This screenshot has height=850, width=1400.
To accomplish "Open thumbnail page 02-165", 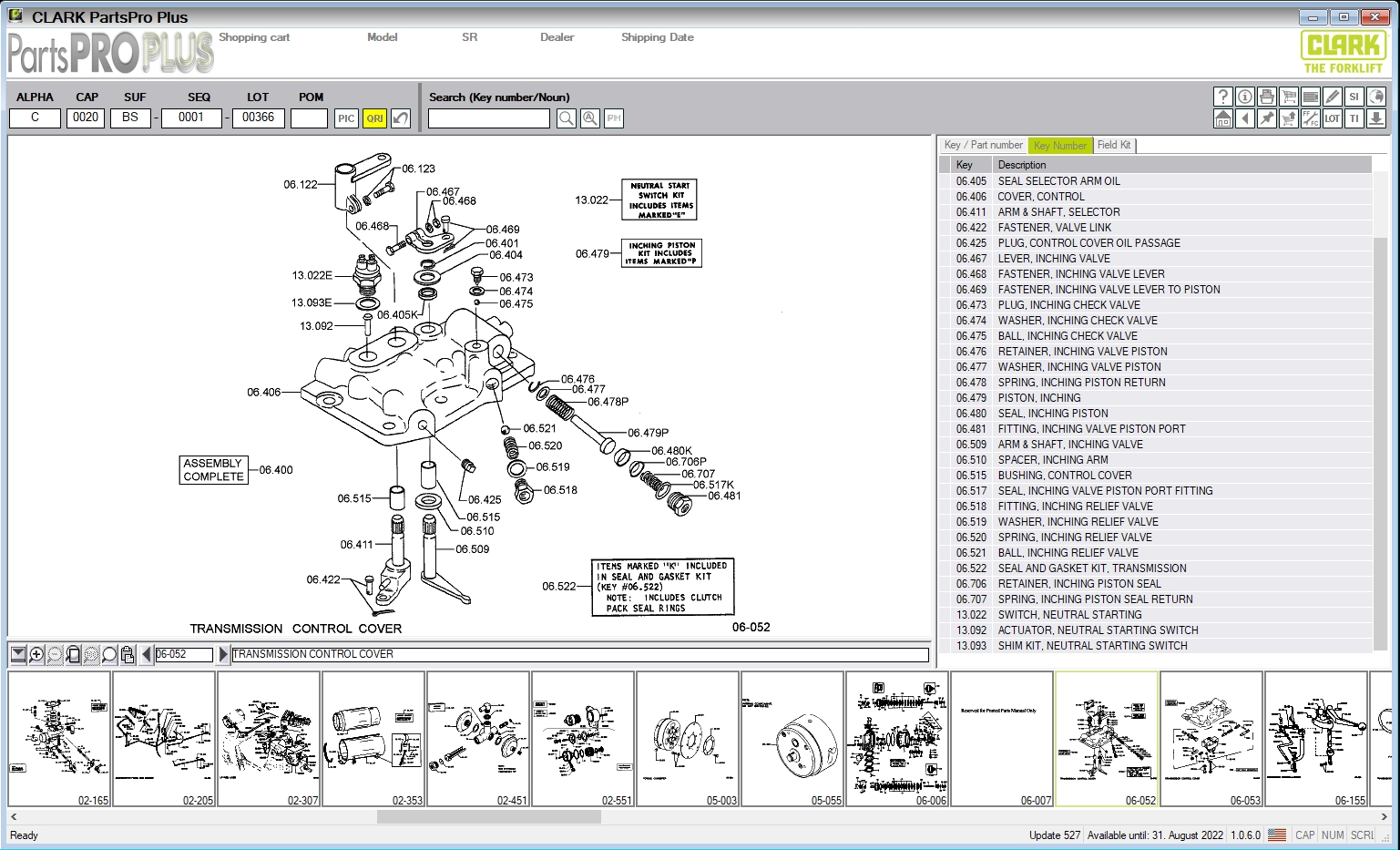I will [x=59, y=739].
